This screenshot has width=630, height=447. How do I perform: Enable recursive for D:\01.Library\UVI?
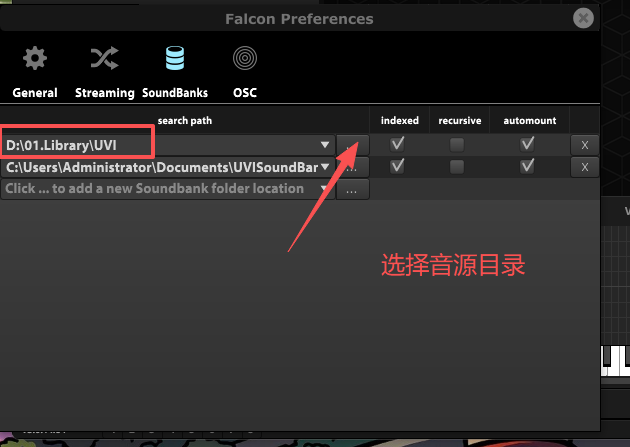[457, 145]
